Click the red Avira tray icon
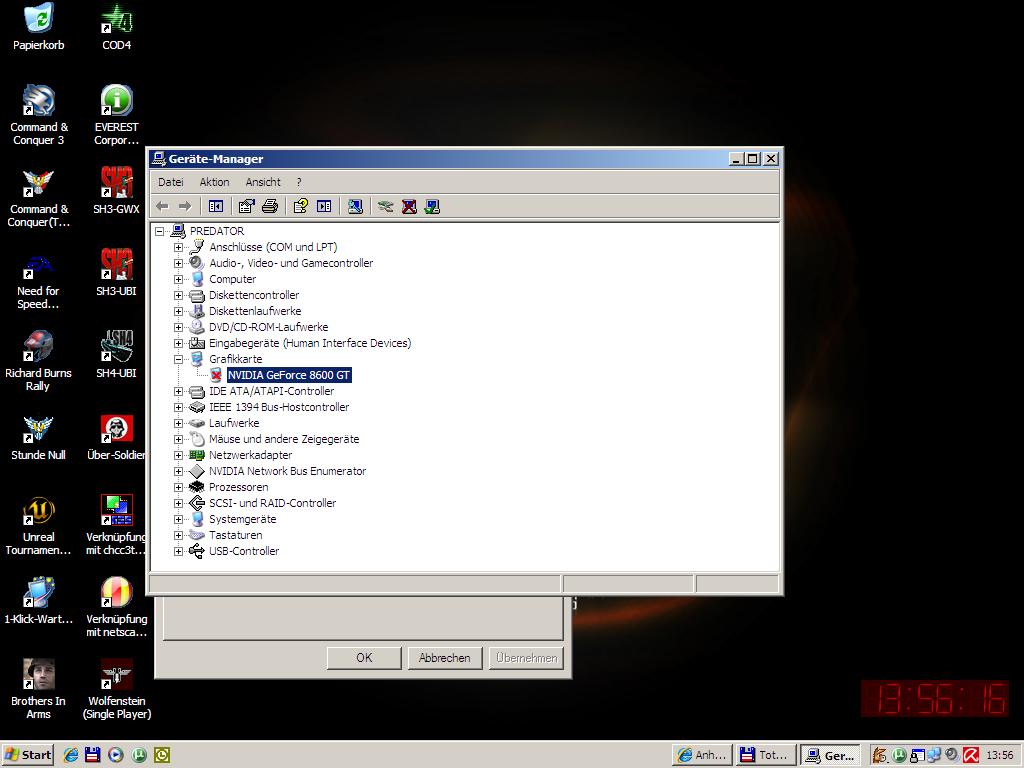Screen dimensions: 1024x768 [x=970, y=755]
